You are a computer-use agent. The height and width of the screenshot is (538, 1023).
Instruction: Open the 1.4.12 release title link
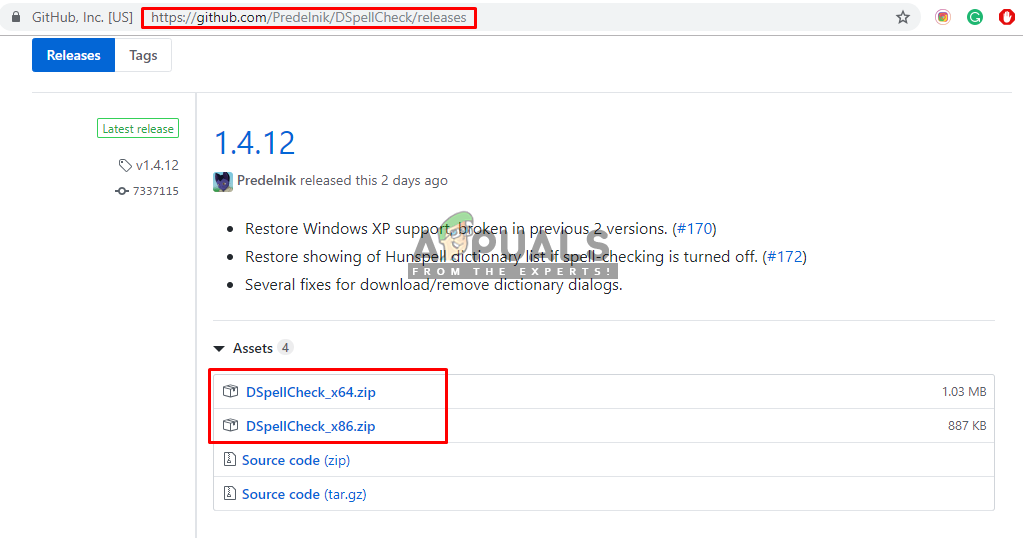(254, 143)
